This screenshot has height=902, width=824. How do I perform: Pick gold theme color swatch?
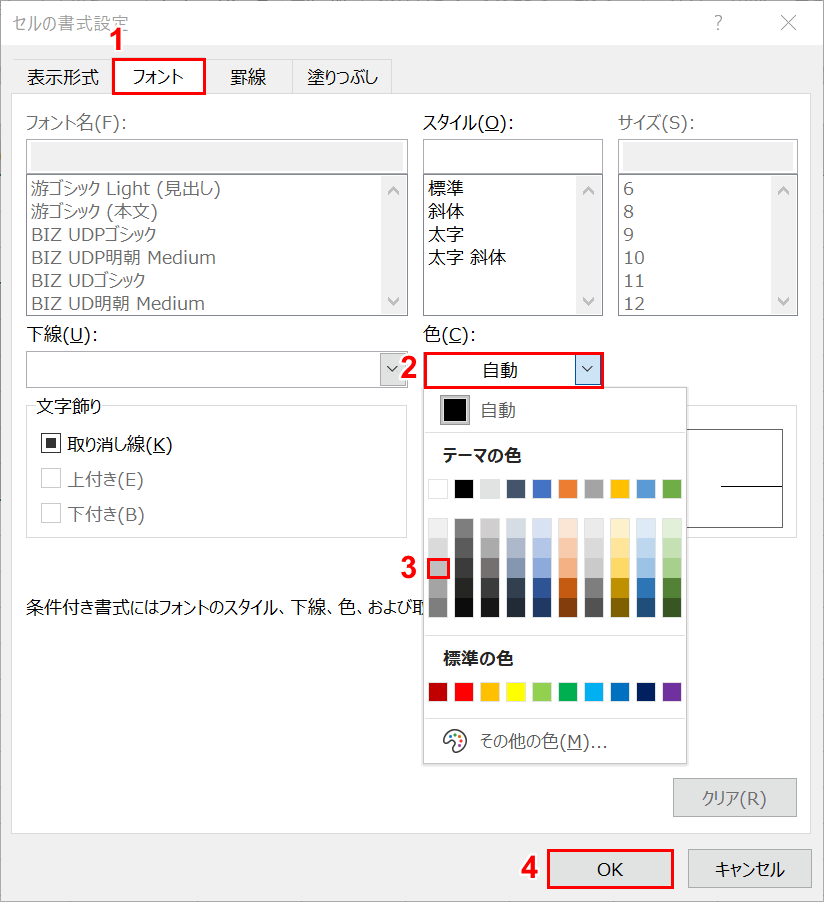click(620, 489)
